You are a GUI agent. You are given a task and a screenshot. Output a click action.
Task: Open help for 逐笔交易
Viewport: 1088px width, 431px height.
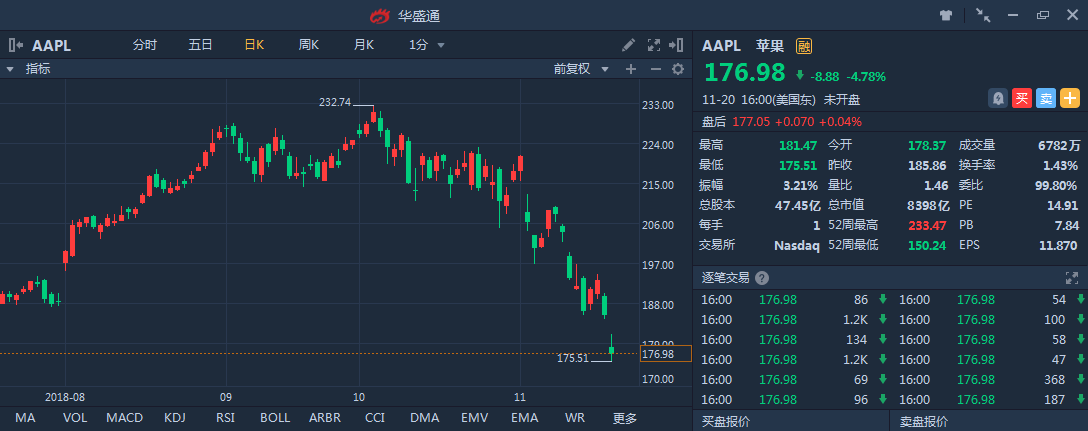tap(762, 278)
